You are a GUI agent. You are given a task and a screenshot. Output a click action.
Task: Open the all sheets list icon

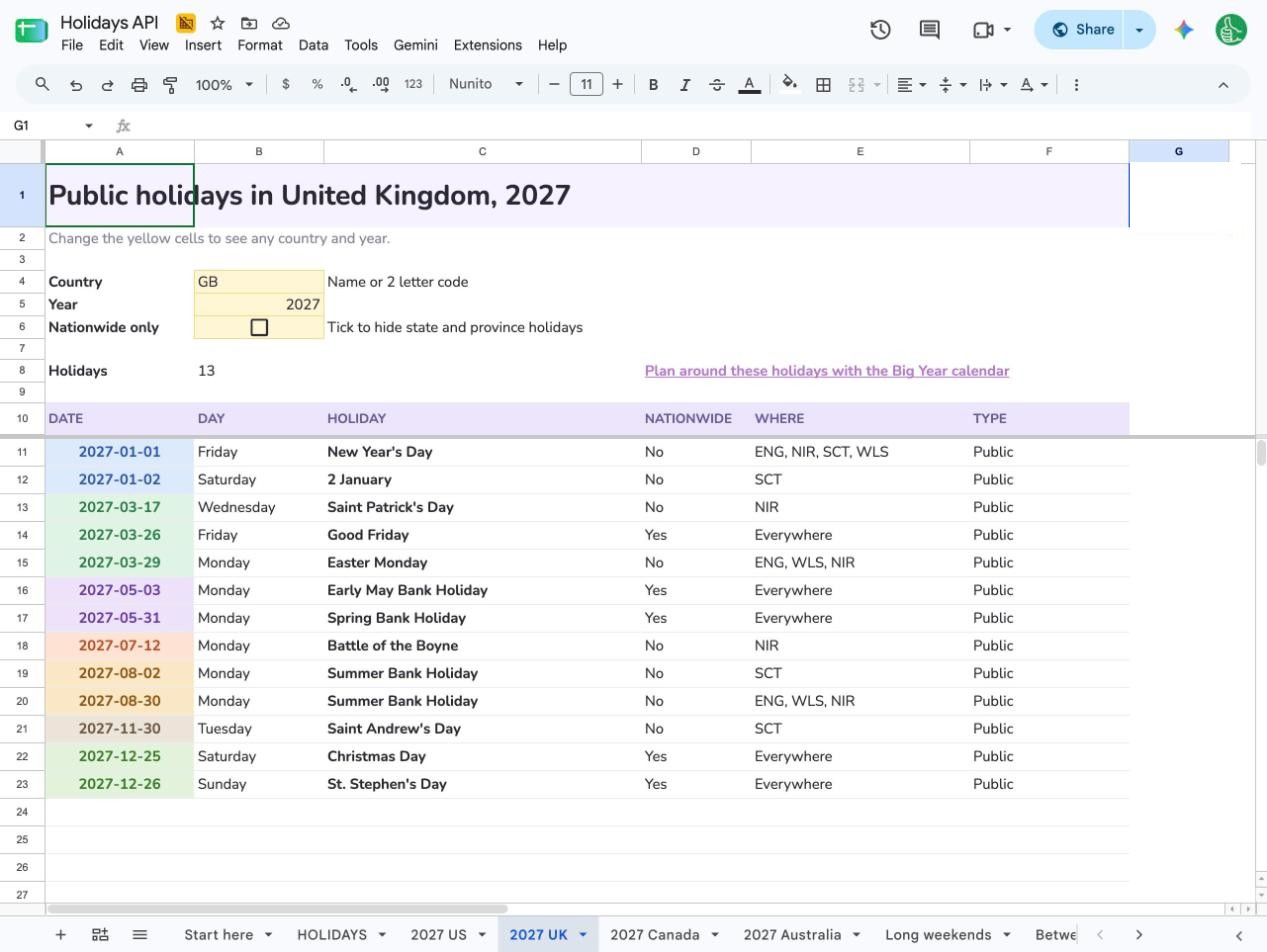(140, 935)
